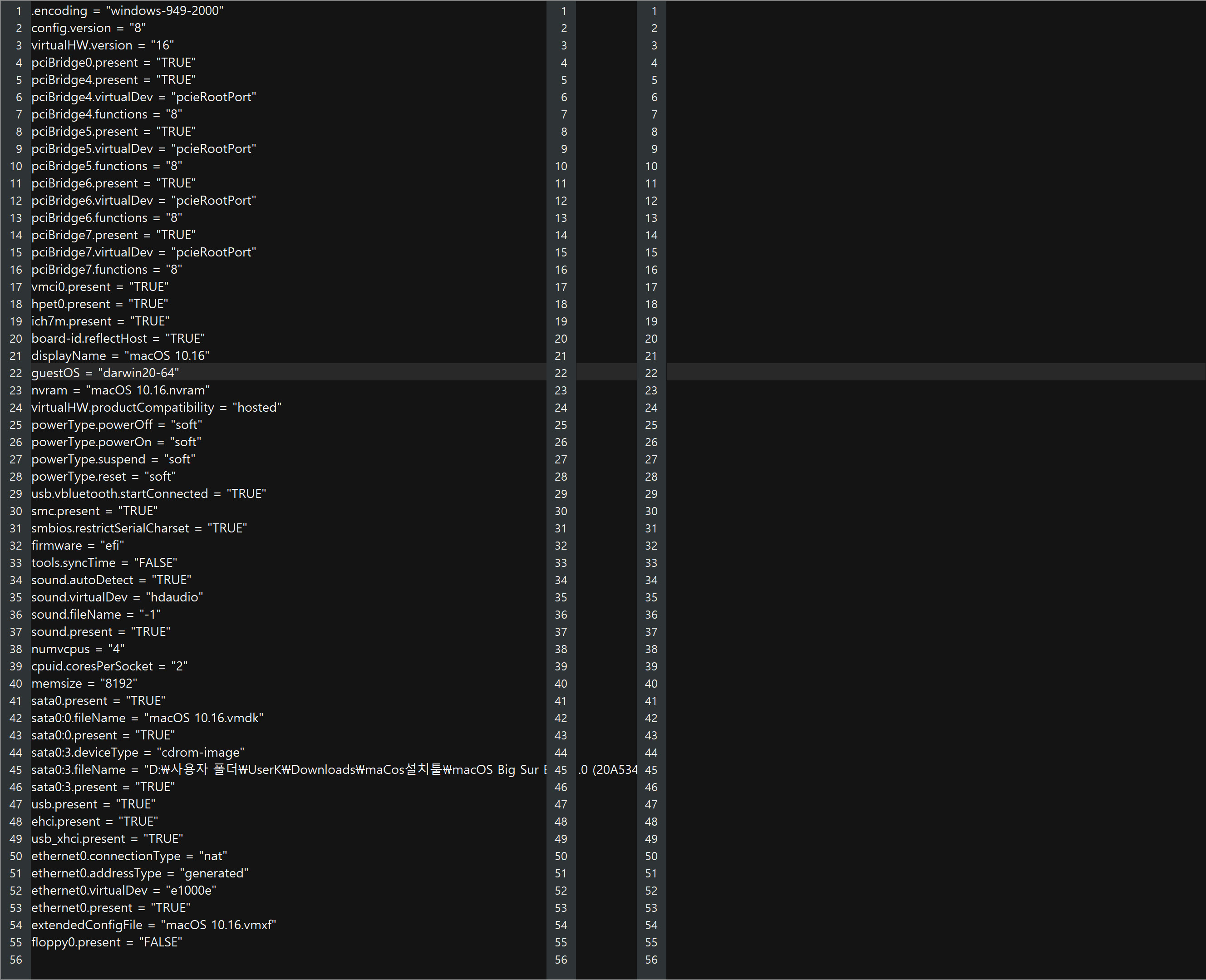Image resolution: width=1206 pixels, height=980 pixels.
Task: Select the config.version = "8" line
Action: click(89, 28)
